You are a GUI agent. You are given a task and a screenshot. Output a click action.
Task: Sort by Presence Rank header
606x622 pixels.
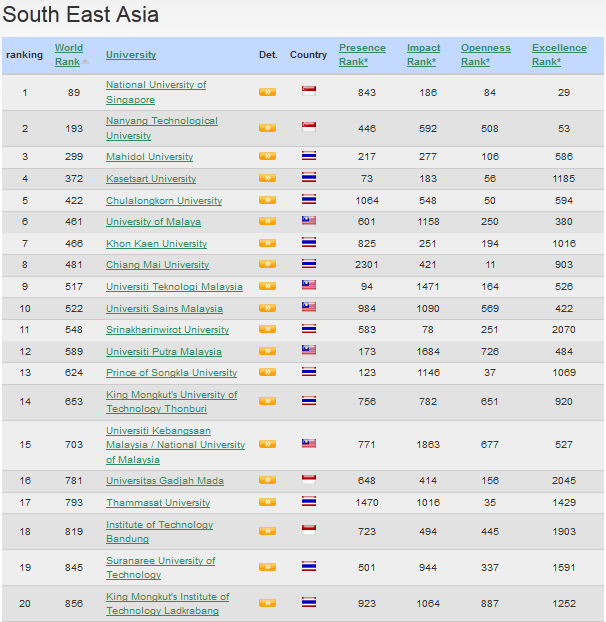point(362,55)
